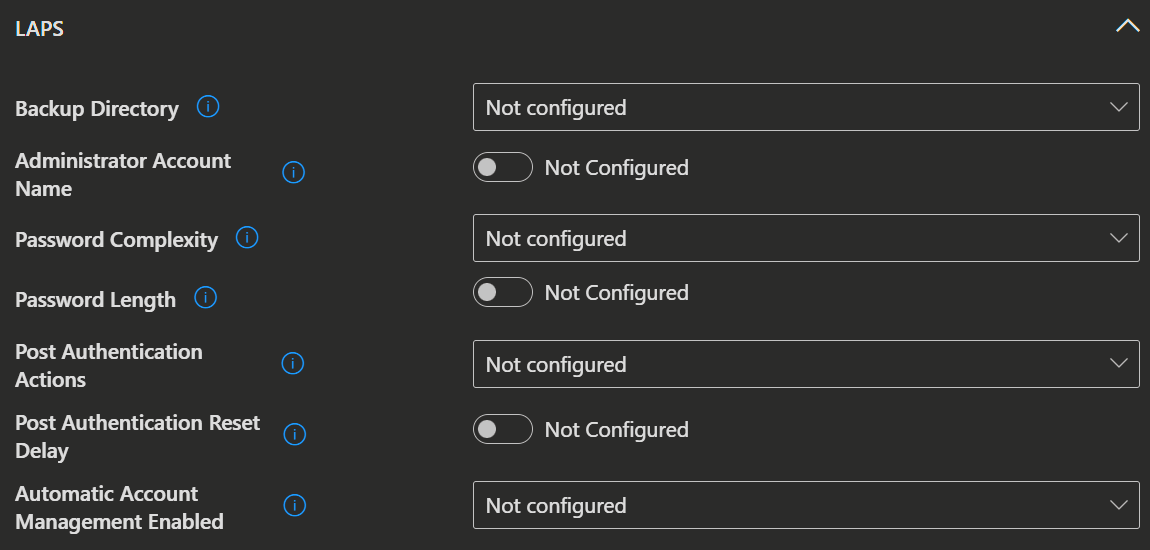Enable the Password Length toggle
The image size is (1150, 550).
point(502,292)
